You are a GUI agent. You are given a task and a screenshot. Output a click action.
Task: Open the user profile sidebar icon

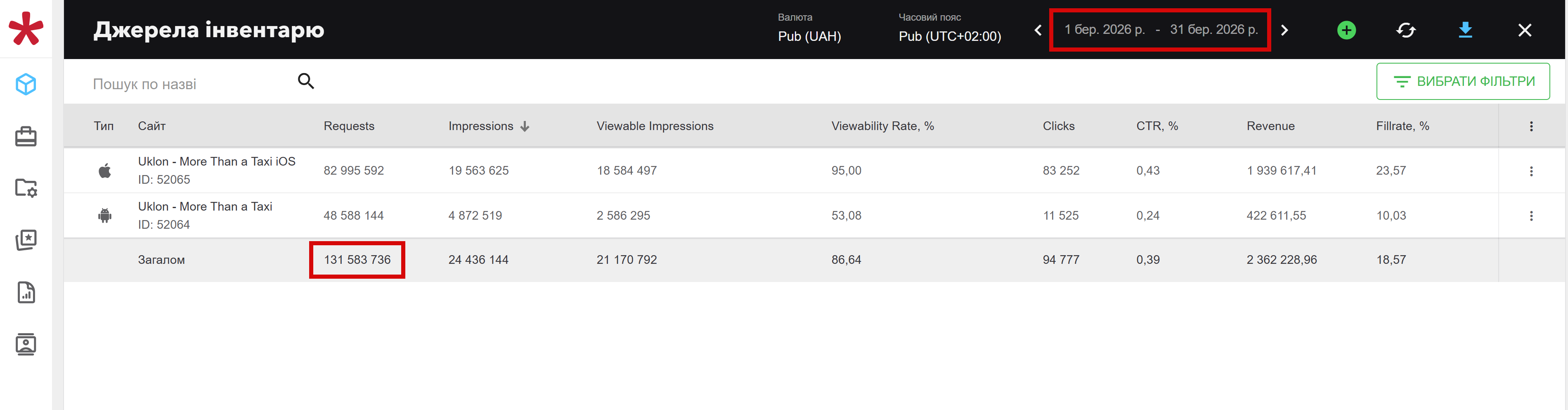coord(26,345)
